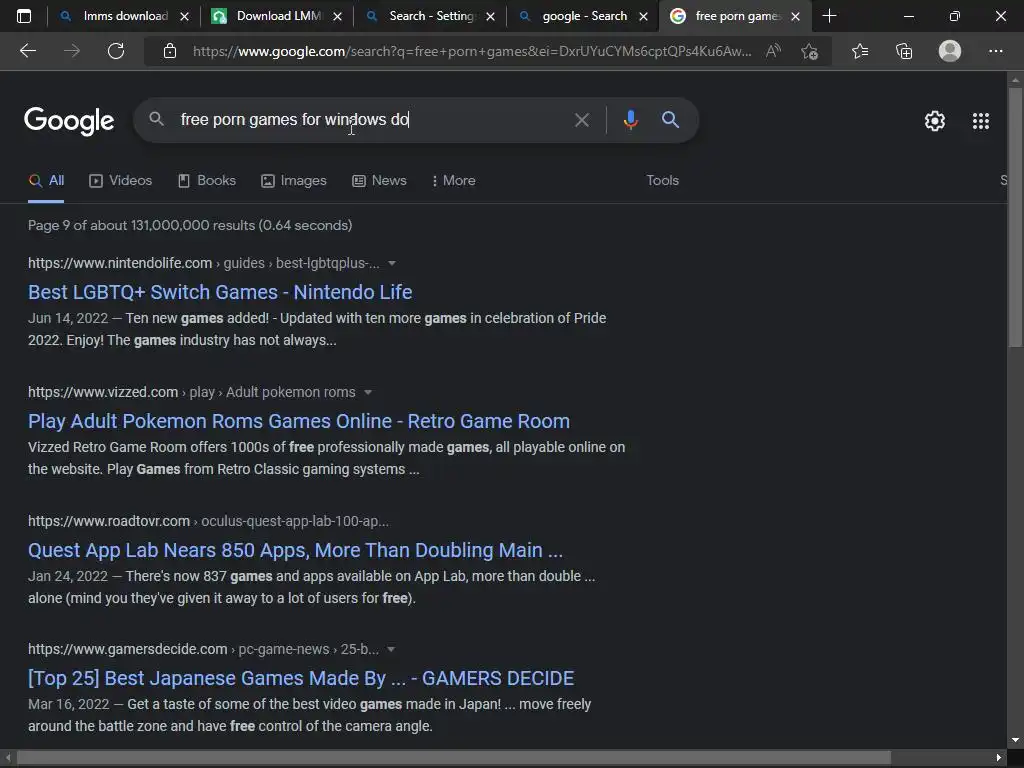Image resolution: width=1024 pixels, height=768 pixels.
Task: Click the browser address bar URL
Action: (472, 51)
